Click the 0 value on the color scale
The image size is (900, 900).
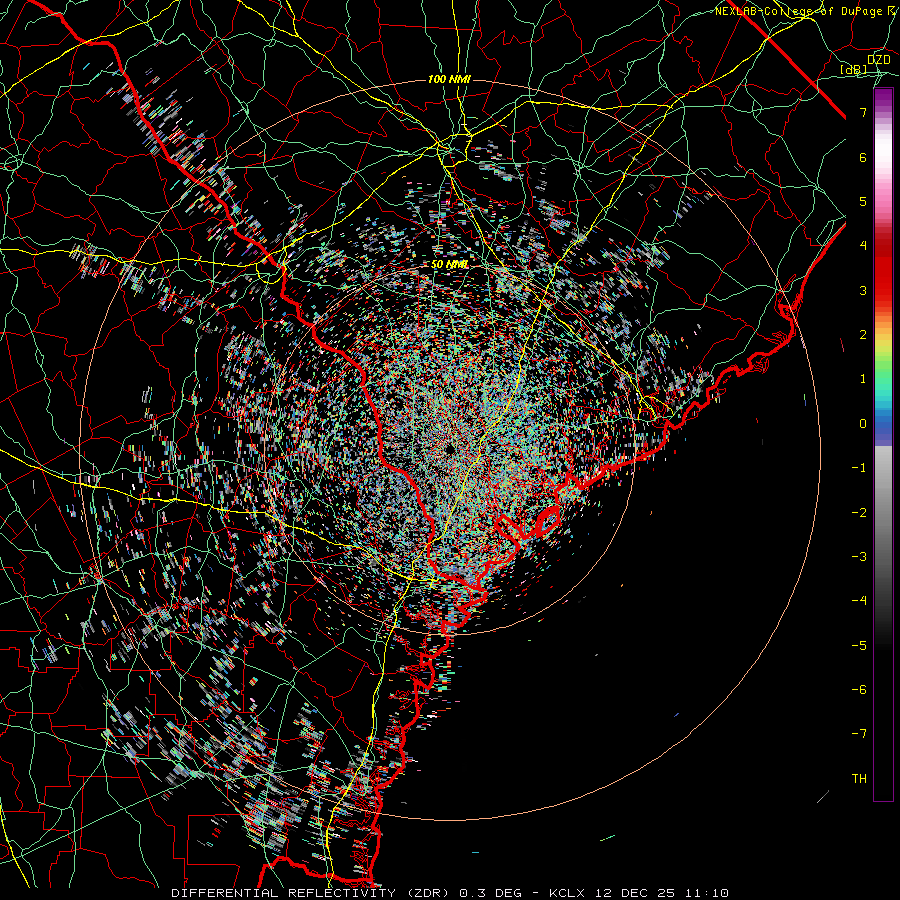pos(863,424)
